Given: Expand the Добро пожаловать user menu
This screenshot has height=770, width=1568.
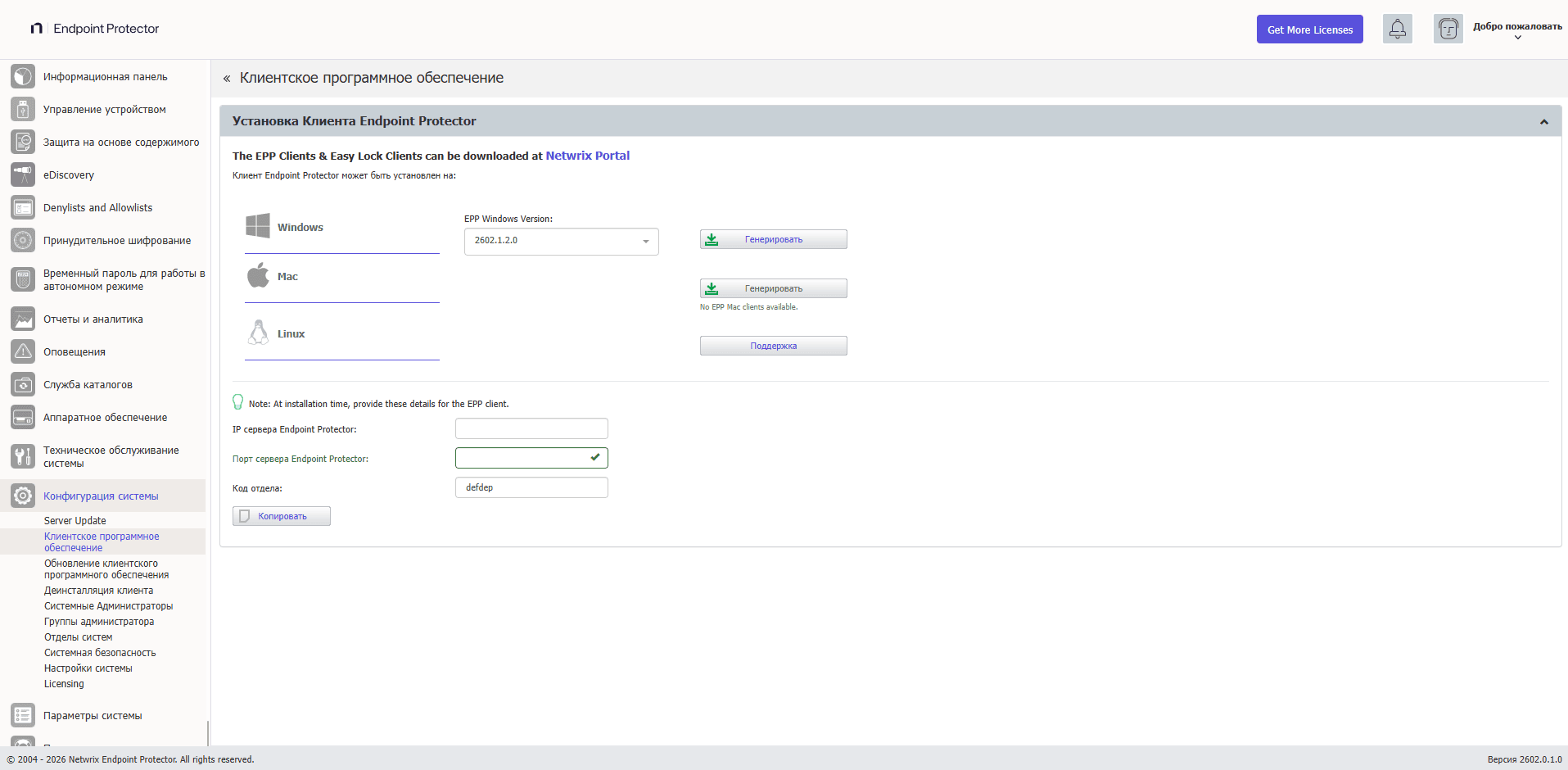Looking at the screenshot, I should point(1517,30).
